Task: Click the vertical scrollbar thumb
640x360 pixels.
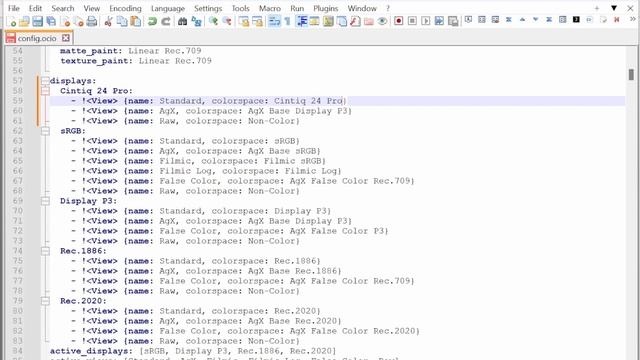Action: [x=631, y=74]
